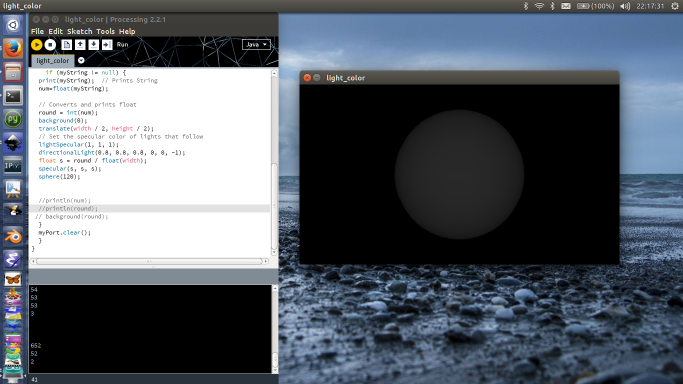Open the battery 100% indicator
The image size is (683, 384).
pos(595,6)
